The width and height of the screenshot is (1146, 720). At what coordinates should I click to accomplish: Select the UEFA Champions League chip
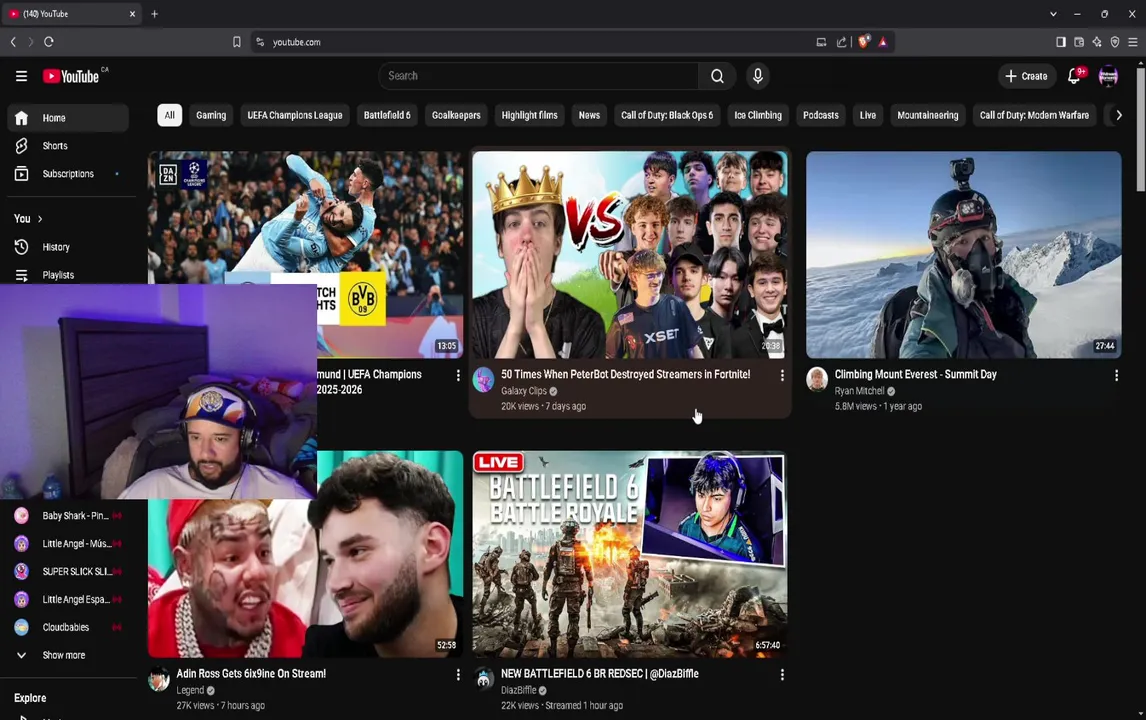pyautogui.click(x=295, y=115)
